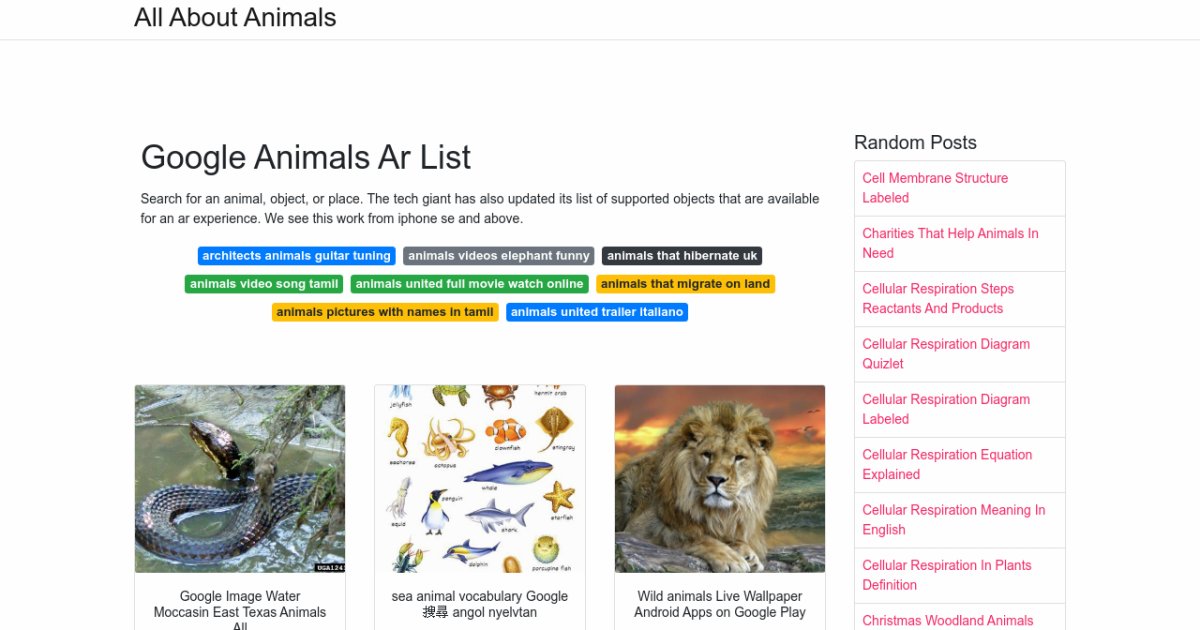Select the 'animals videos elephant funny' tag

(x=498, y=256)
